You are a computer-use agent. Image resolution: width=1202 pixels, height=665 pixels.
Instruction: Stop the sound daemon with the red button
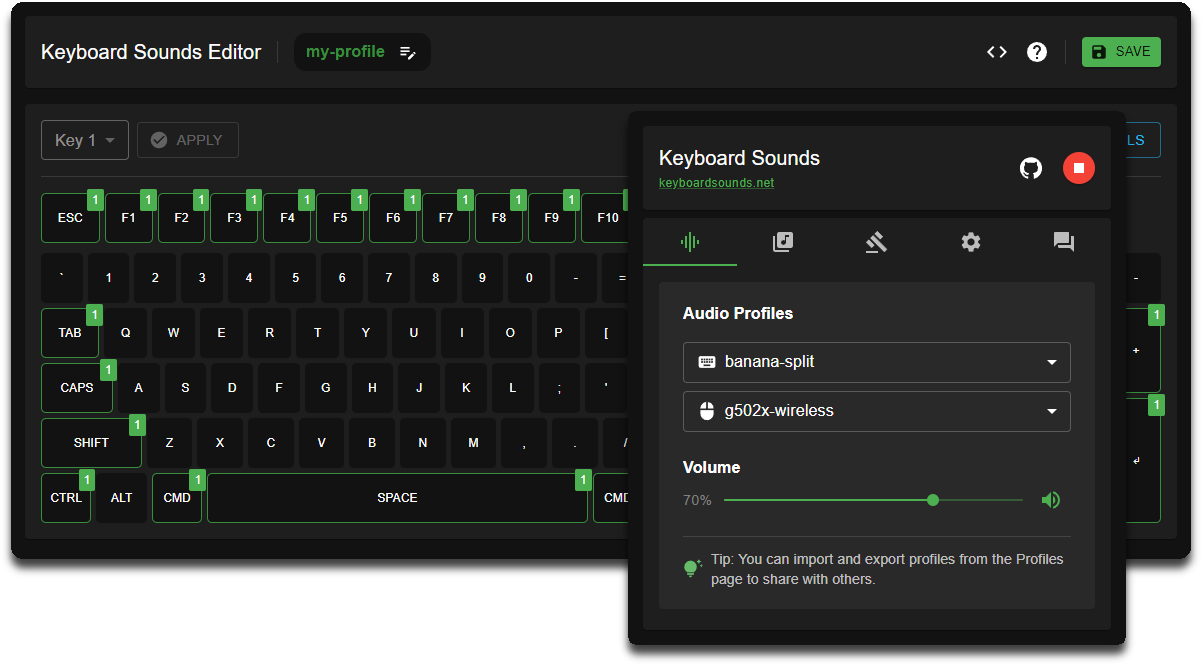coord(1079,168)
